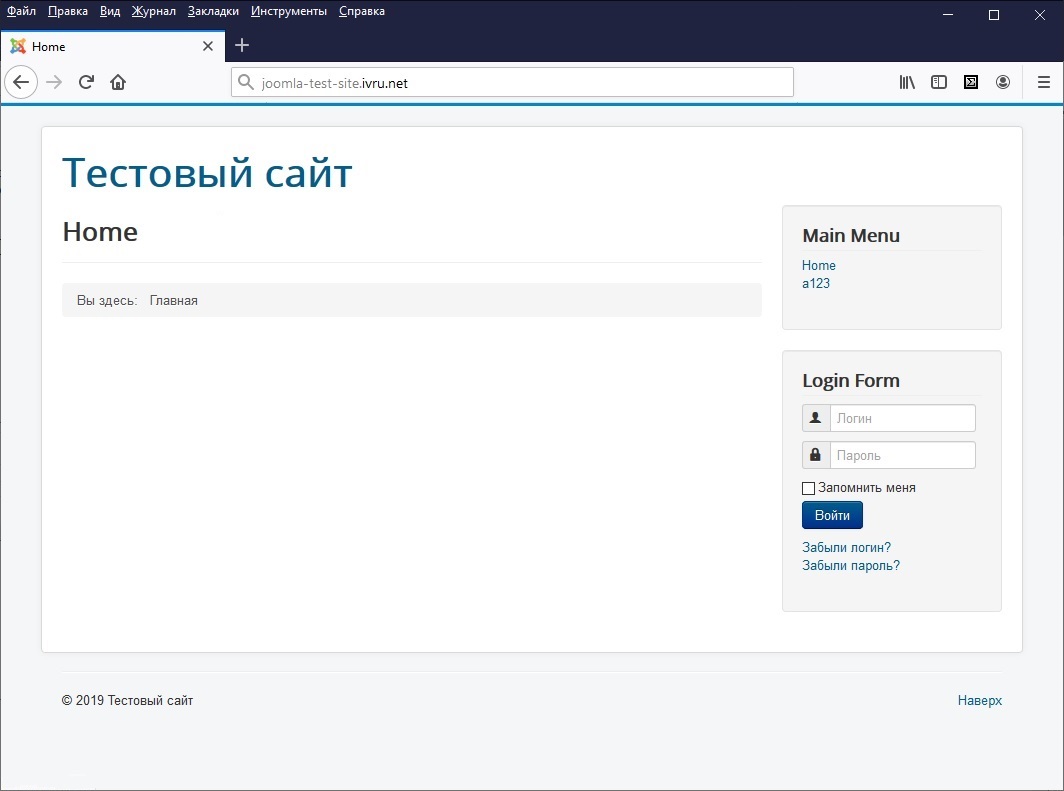
Task: Follow the Забыли логин? link
Action: pyautogui.click(x=846, y=547)
